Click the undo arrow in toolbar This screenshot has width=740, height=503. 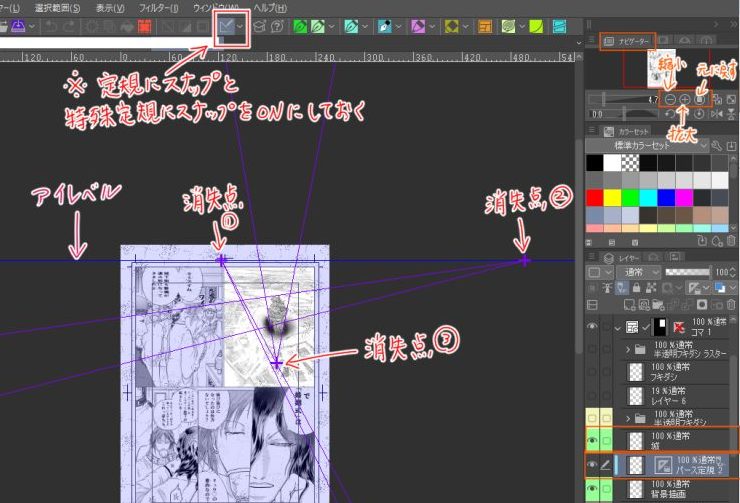coord(50,26)
